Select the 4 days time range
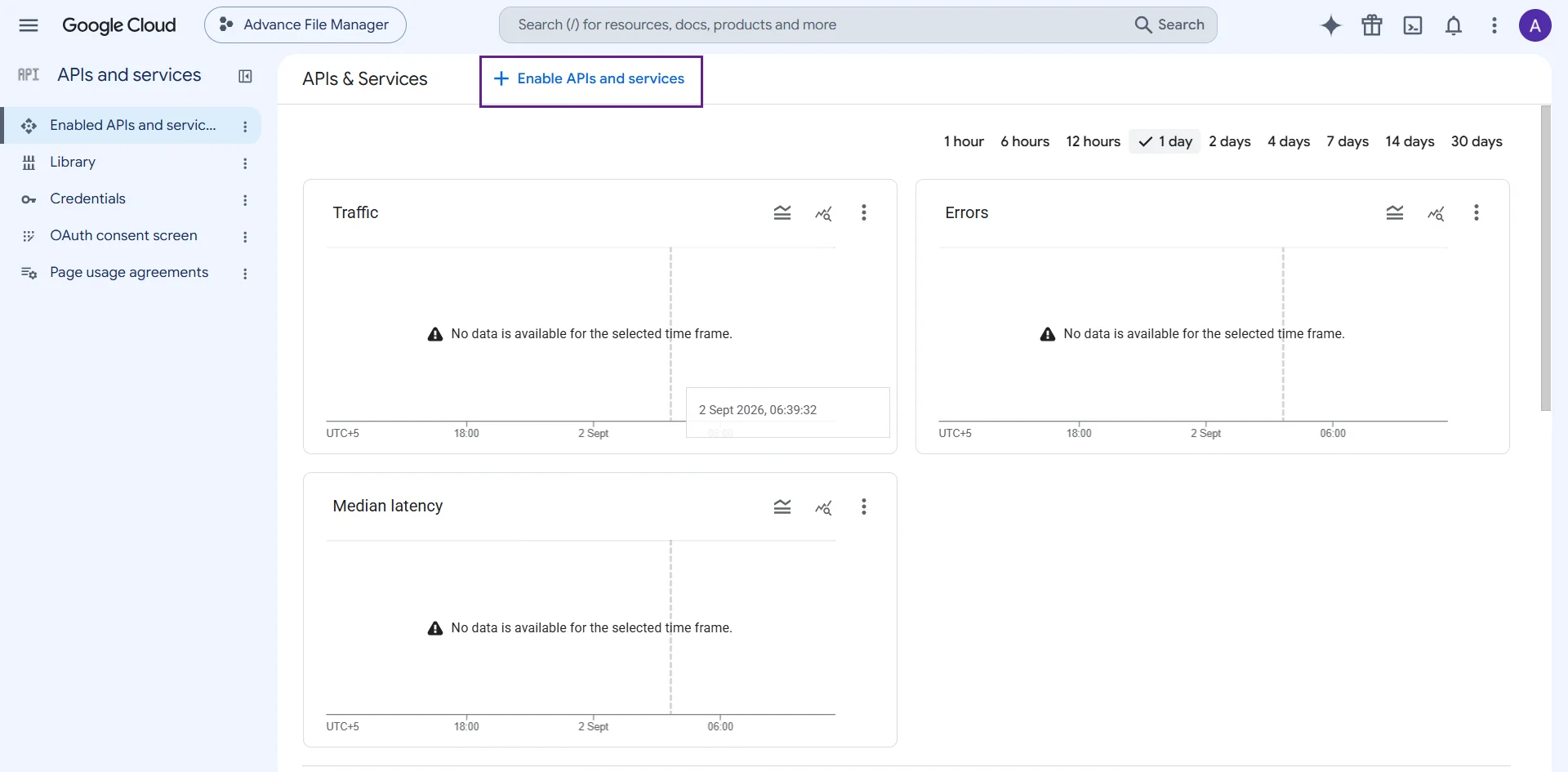Viewport: 1568px width, 772px height. [x=1289, y=141]
